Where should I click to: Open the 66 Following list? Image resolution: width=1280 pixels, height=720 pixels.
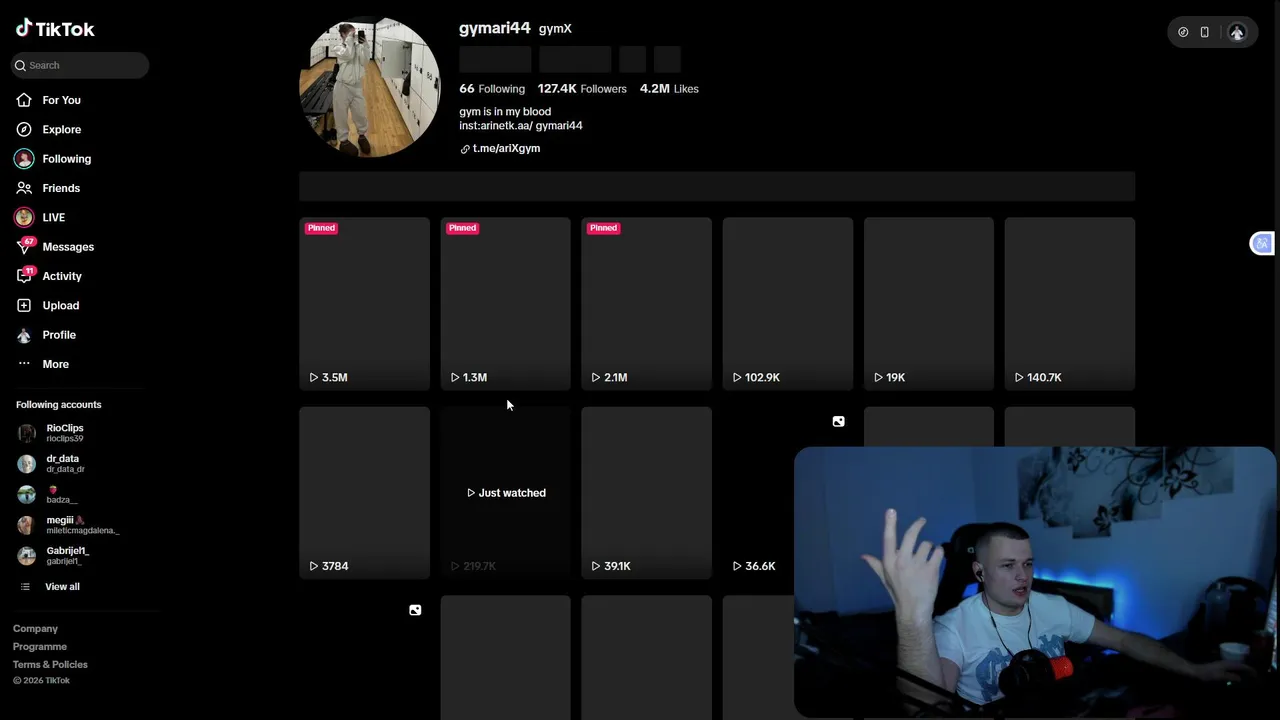(492, 89)
